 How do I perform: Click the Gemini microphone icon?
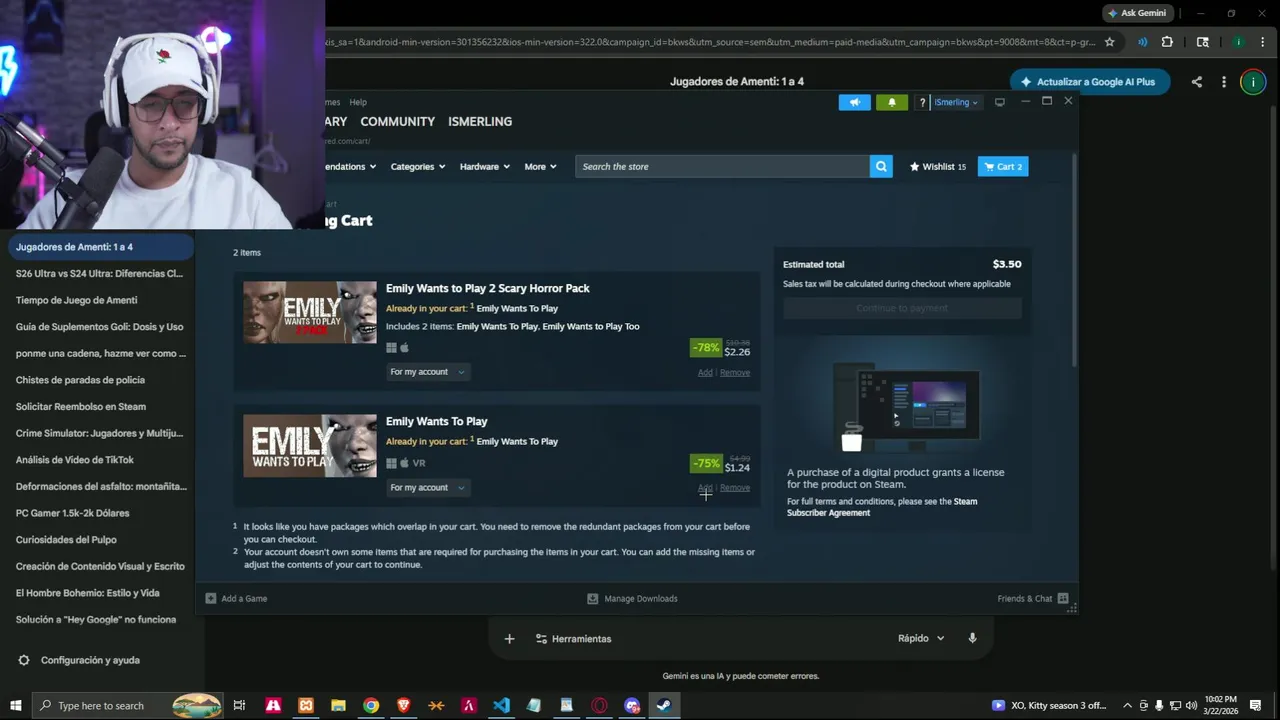[972, 638]
